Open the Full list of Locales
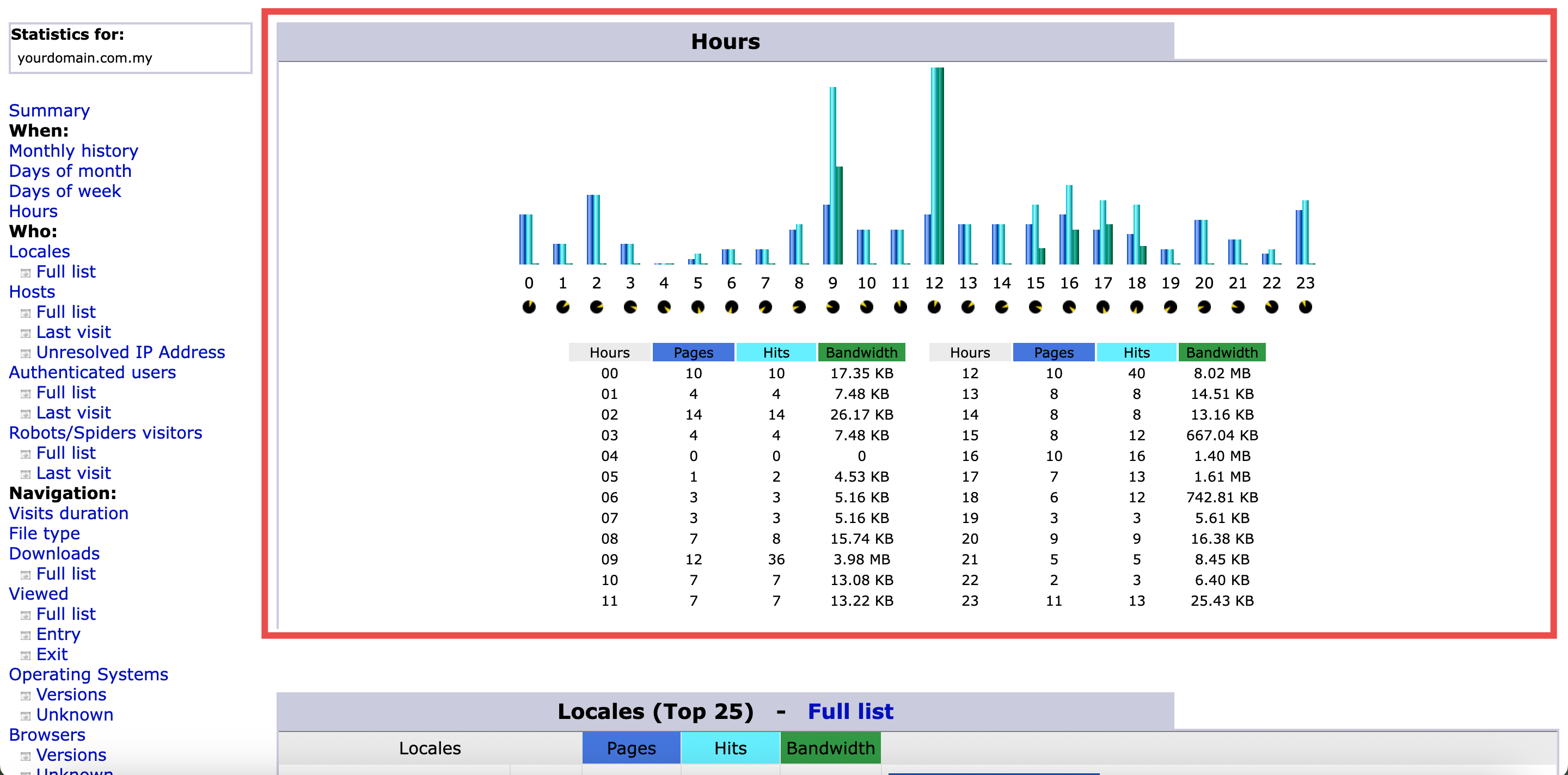 click(x=850, y=711)
